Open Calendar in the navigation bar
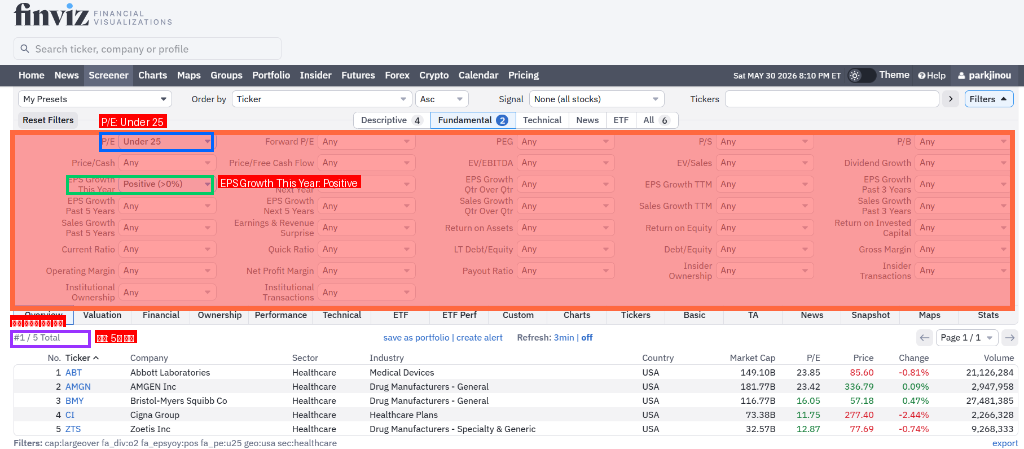 point(478,75)
